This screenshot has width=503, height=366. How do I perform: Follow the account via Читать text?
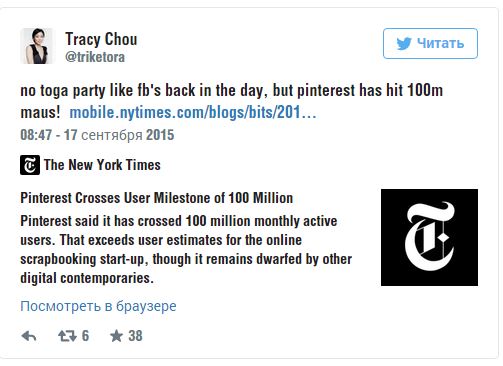pyautogui.click(x=440, y=43)
